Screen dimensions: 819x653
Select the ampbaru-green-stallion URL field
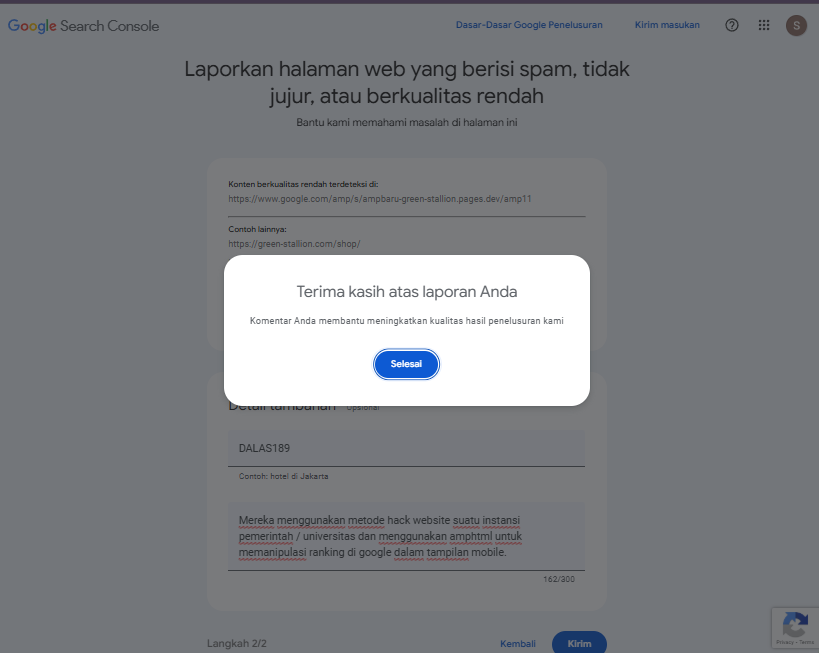tap(406, 199)
